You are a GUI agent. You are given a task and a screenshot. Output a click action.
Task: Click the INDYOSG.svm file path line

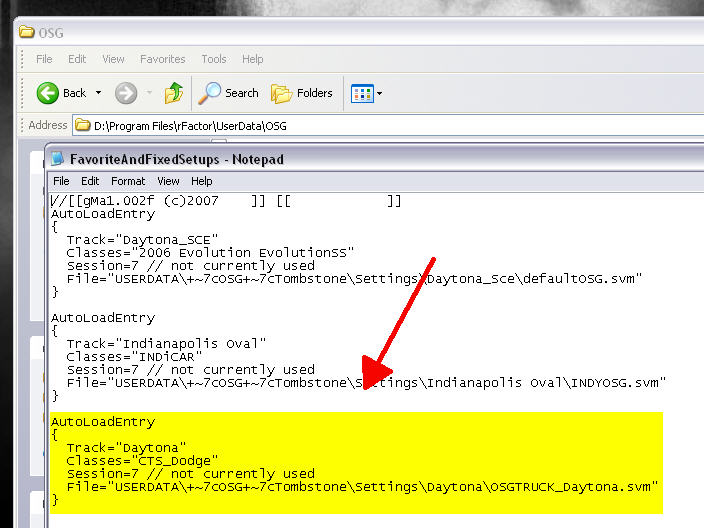click(366, 383)
